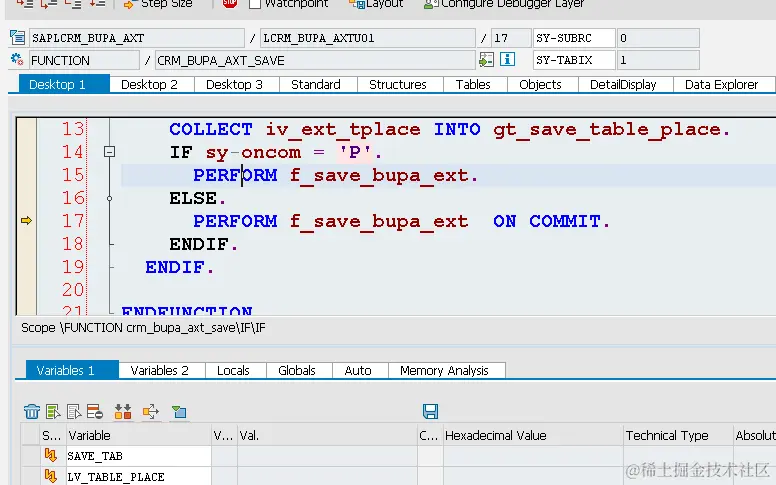Click sy-oncom variable on line 14
Image resolution: width=776 pixels, height=485 pixels.
[x=253, y=152]
